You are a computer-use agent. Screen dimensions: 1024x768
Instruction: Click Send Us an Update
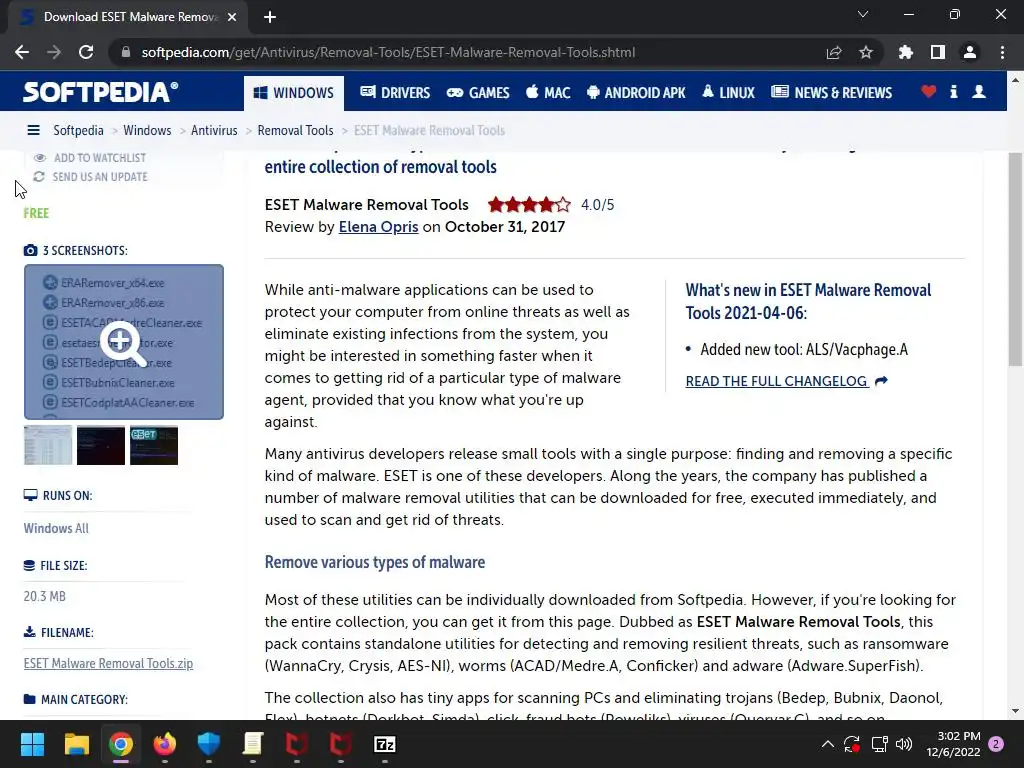pos(91,176)
